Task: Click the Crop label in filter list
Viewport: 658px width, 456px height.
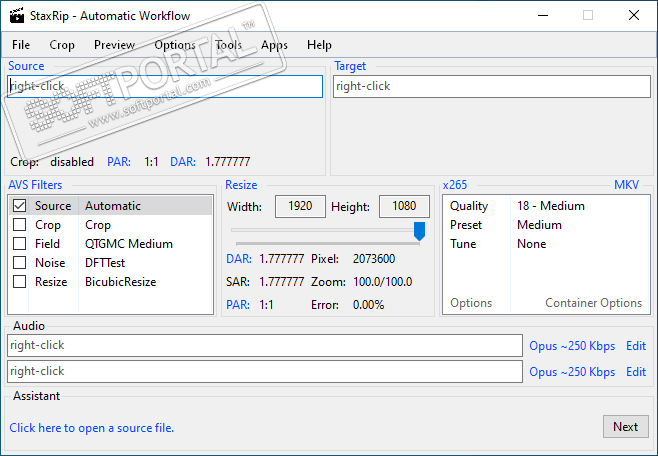Action: pyautogui.click(x=48, y=225)
